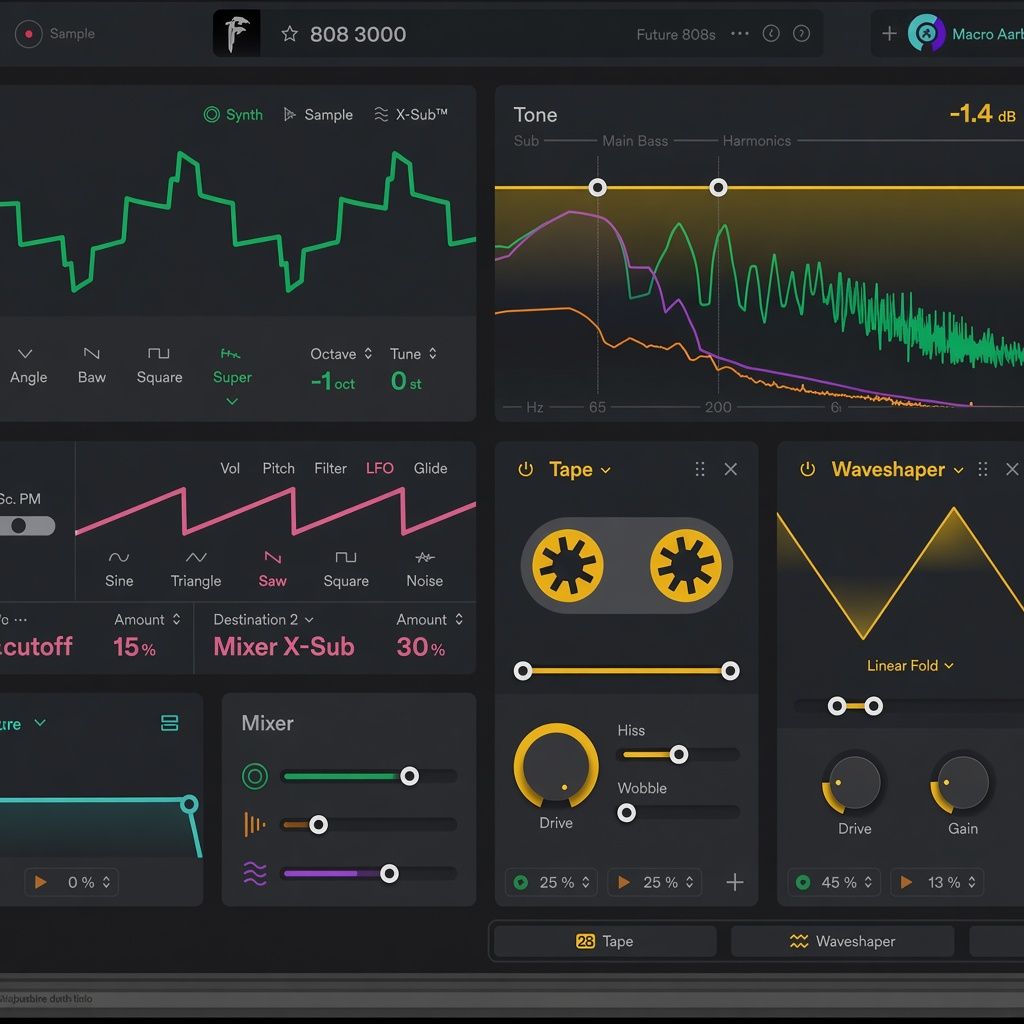Select the Square oscillator waveform
Viewport: 1024px width, 1024px height.
(159, 366)
